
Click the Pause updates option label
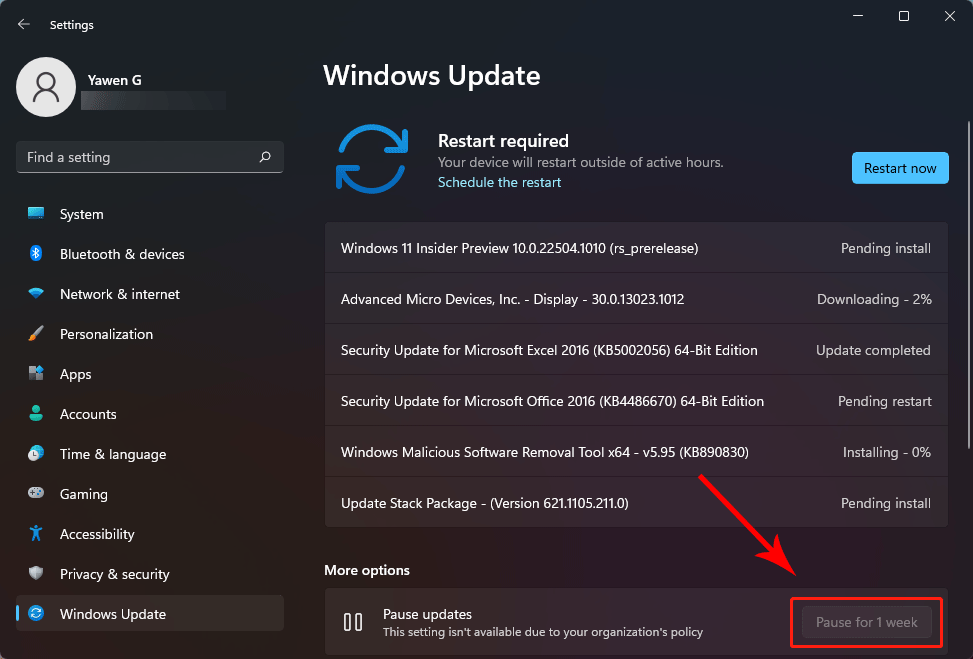[x=427, y=614]
